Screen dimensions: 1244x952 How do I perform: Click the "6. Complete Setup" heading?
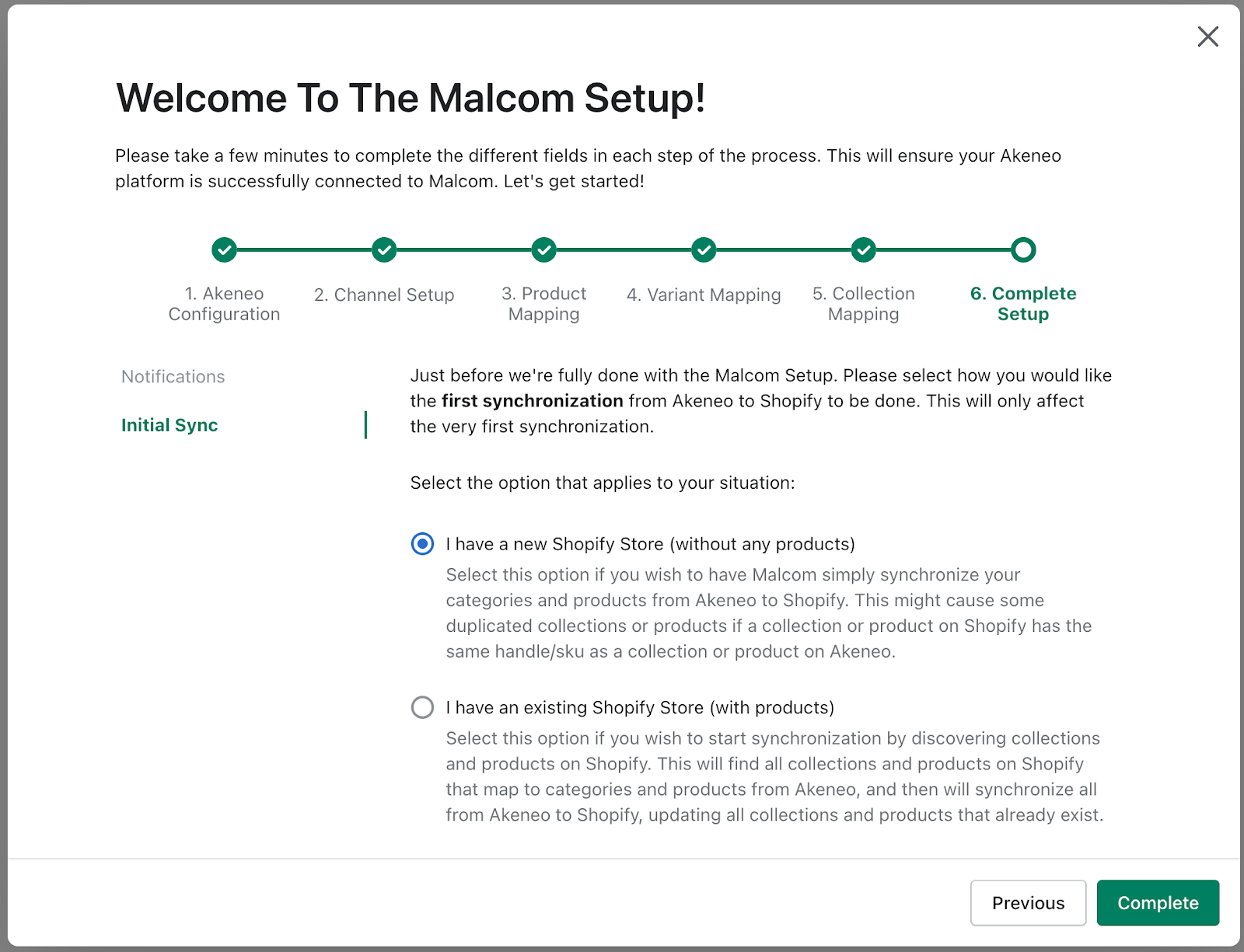tap(1023, 304)
